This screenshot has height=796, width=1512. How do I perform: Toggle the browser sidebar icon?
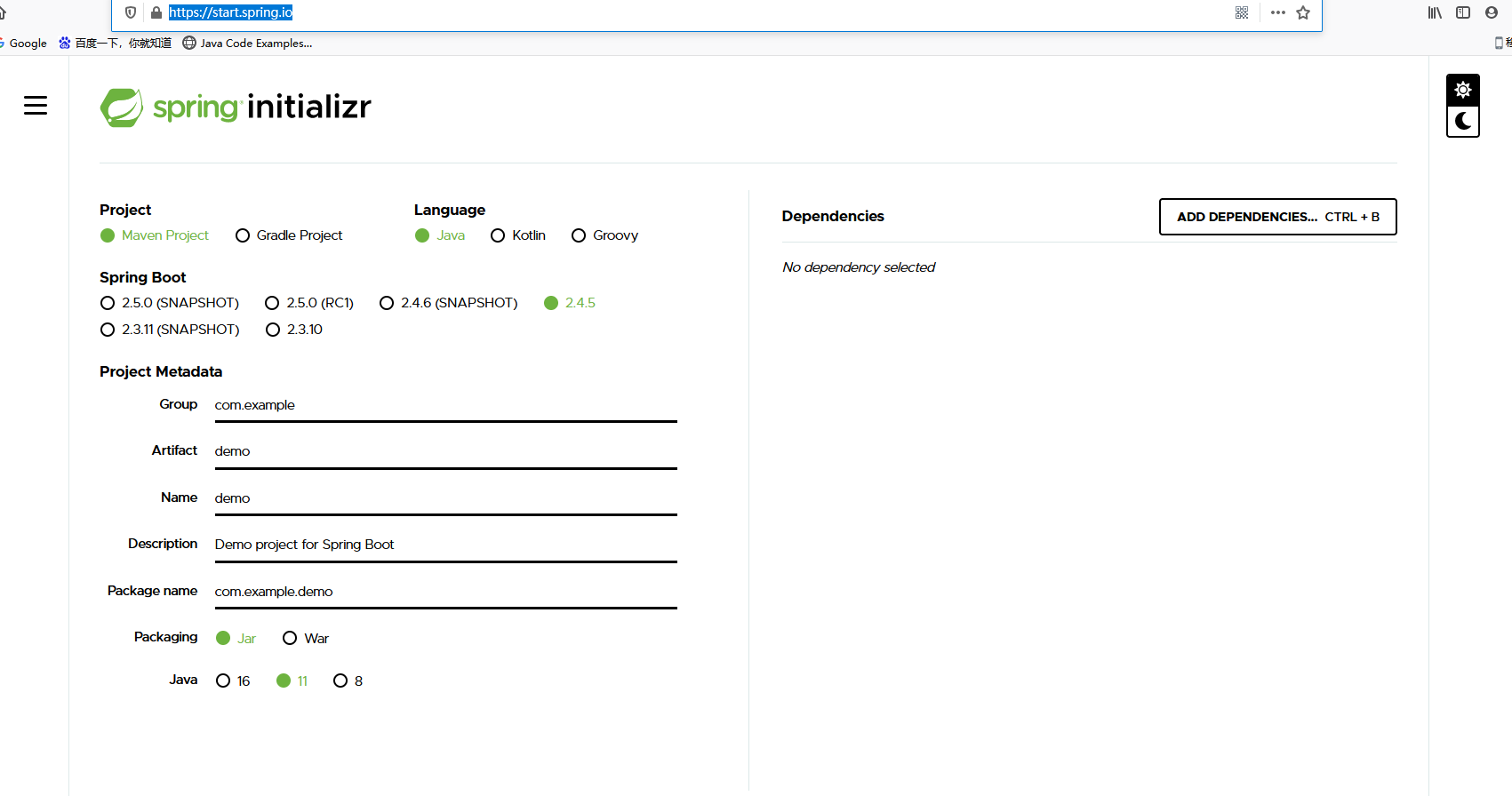pyautogui.click(x=1463, y=12)
